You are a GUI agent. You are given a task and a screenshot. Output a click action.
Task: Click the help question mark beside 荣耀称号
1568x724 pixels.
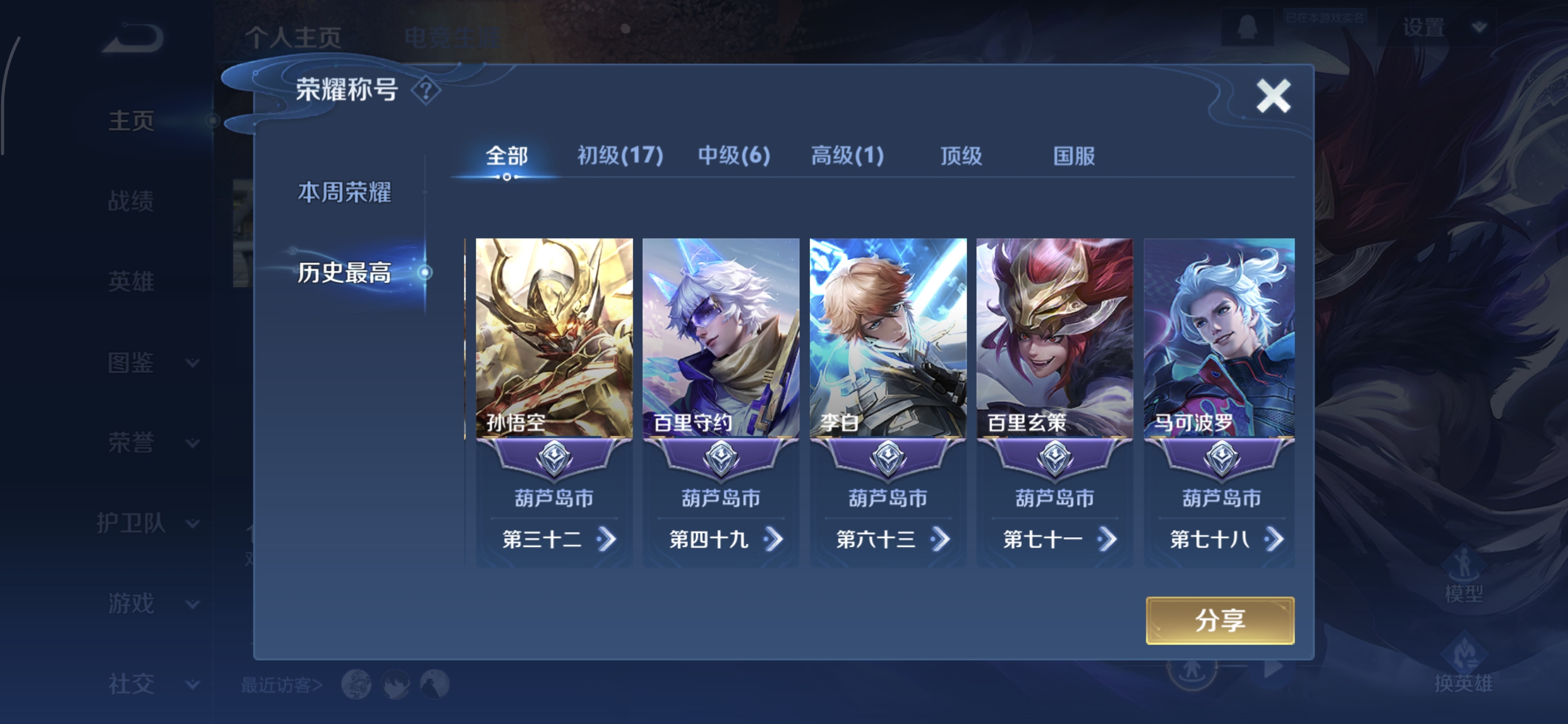pyautogui.click(x=426, y=90)
